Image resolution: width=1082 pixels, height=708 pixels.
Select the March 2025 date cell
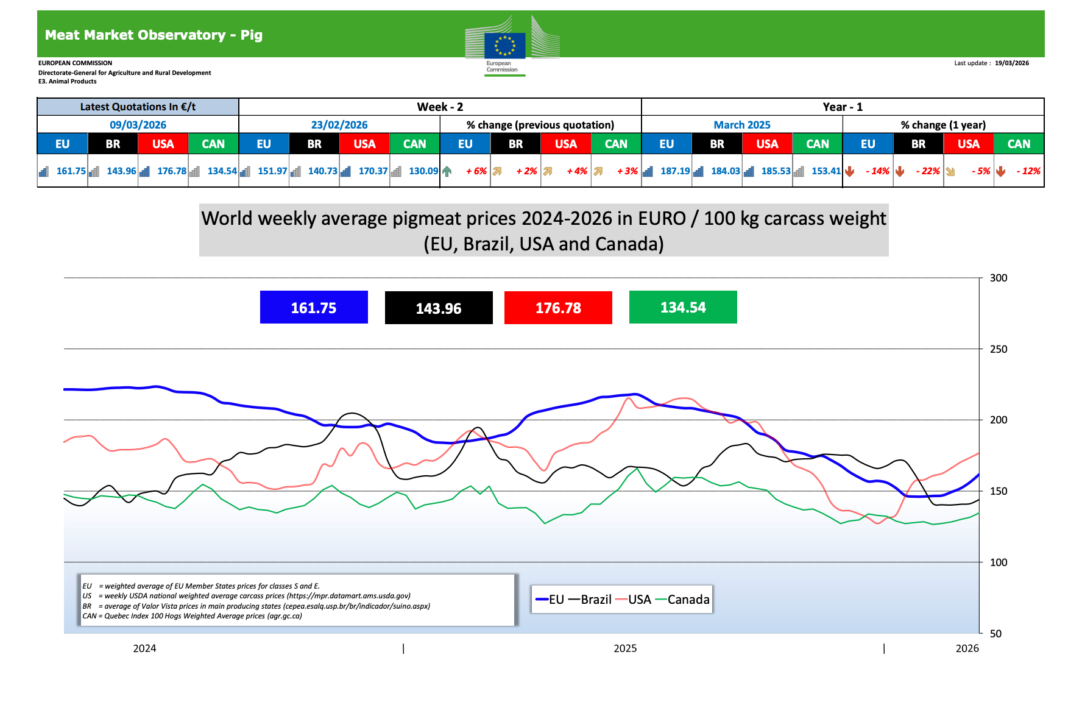pyautogui.click(x=741, y=125)
